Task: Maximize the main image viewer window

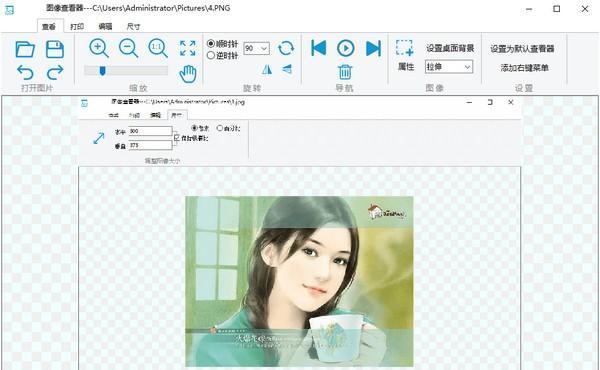Action: point(557,9)
